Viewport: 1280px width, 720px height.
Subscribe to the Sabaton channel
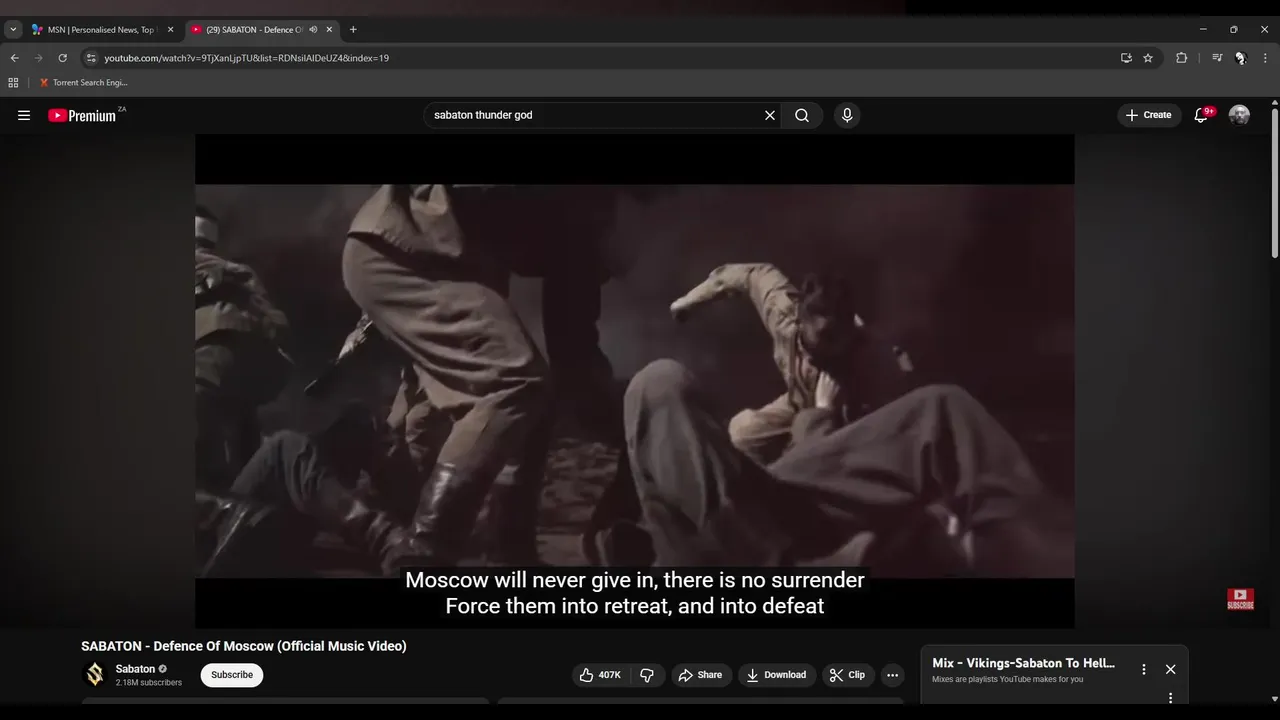pyautogui.click(x=232, y=675)
